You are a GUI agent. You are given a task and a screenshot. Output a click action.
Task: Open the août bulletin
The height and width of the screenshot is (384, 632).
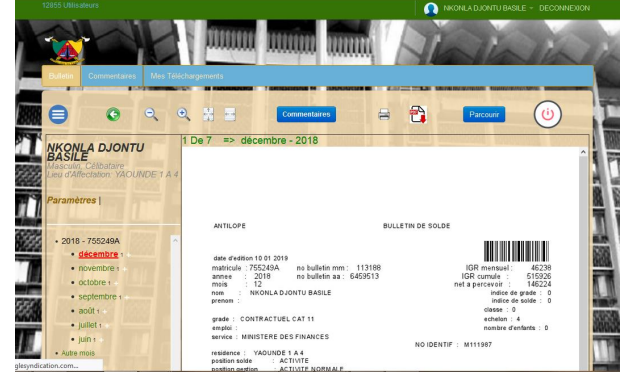pyautogui.click(x=86, y=311)
